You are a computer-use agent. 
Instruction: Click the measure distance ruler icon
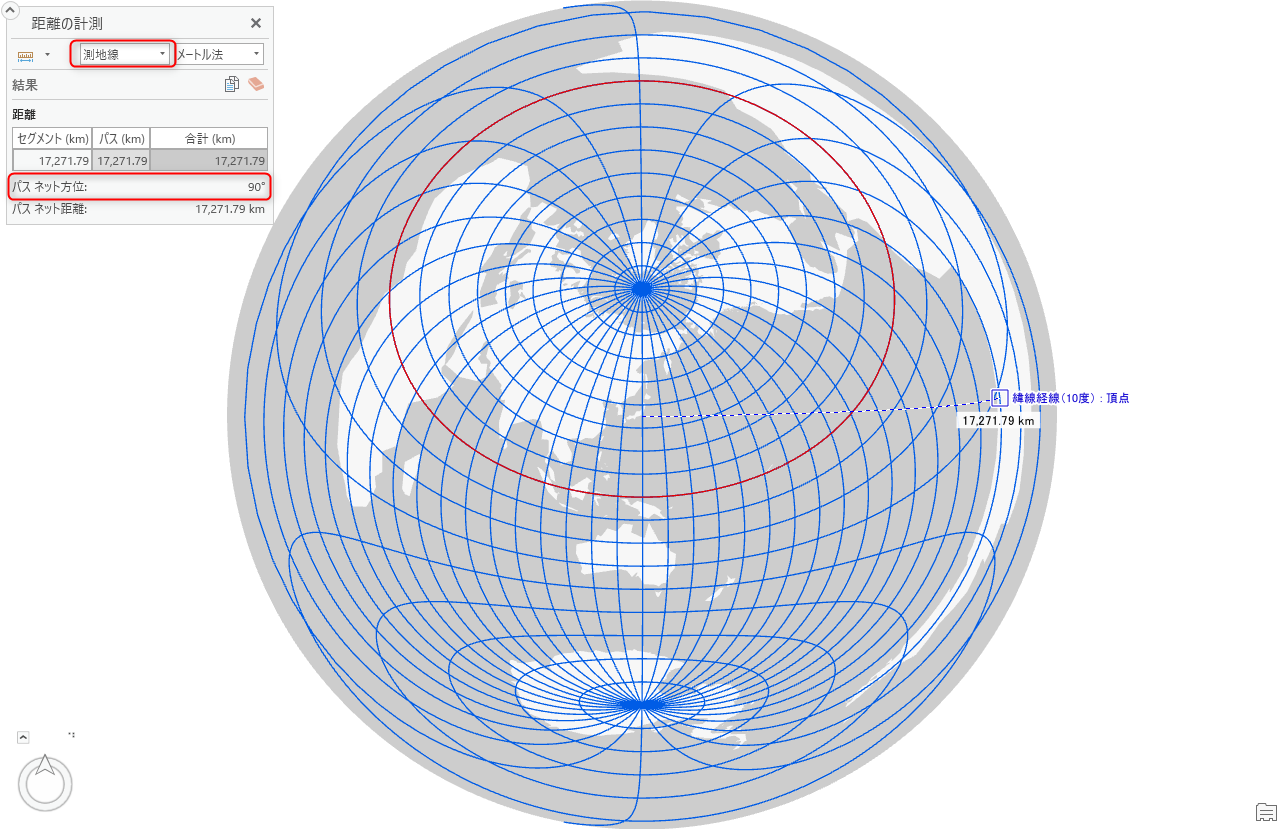coord(25,54)
